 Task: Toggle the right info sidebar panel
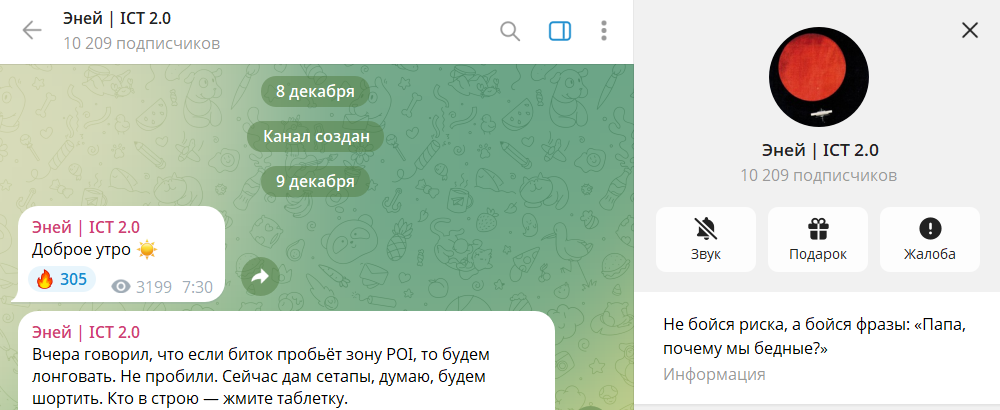[560, 31]
